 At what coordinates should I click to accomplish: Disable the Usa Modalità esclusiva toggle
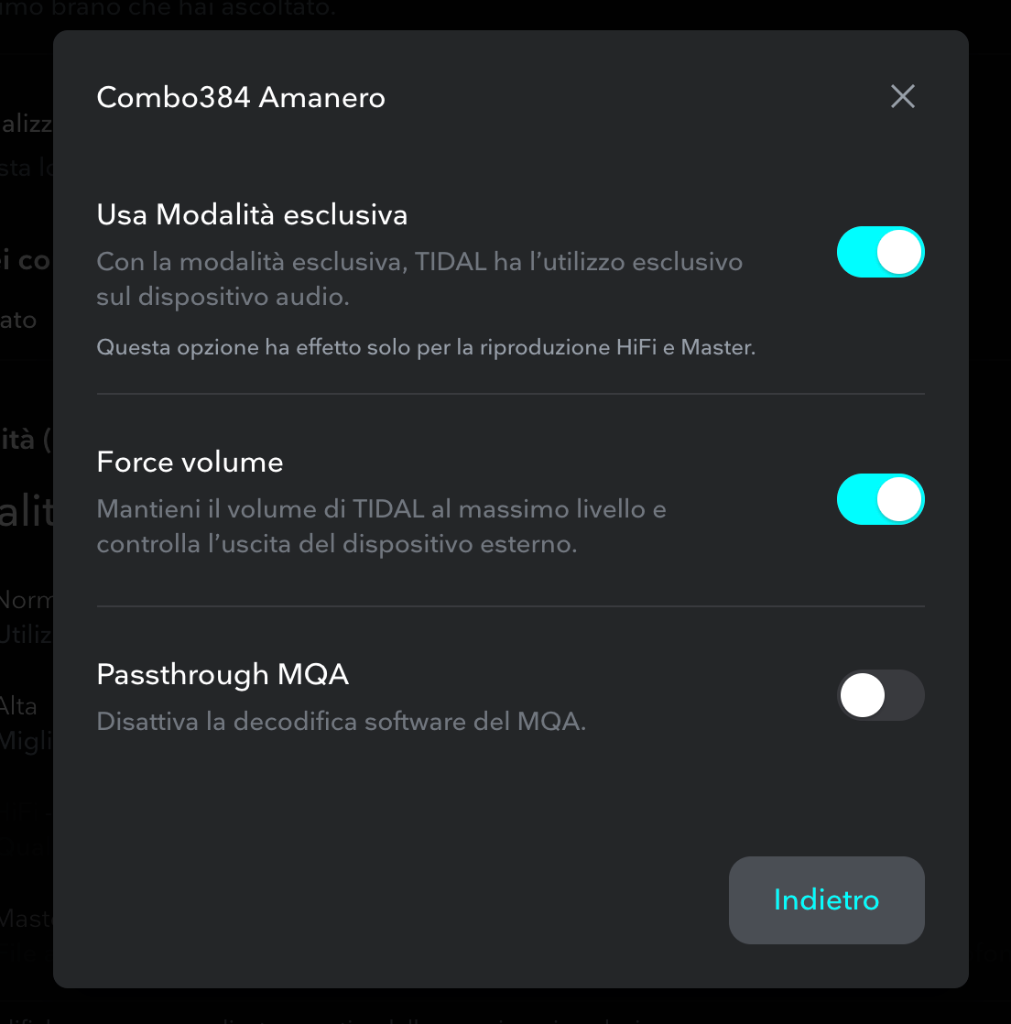click(x=880, y=252)
